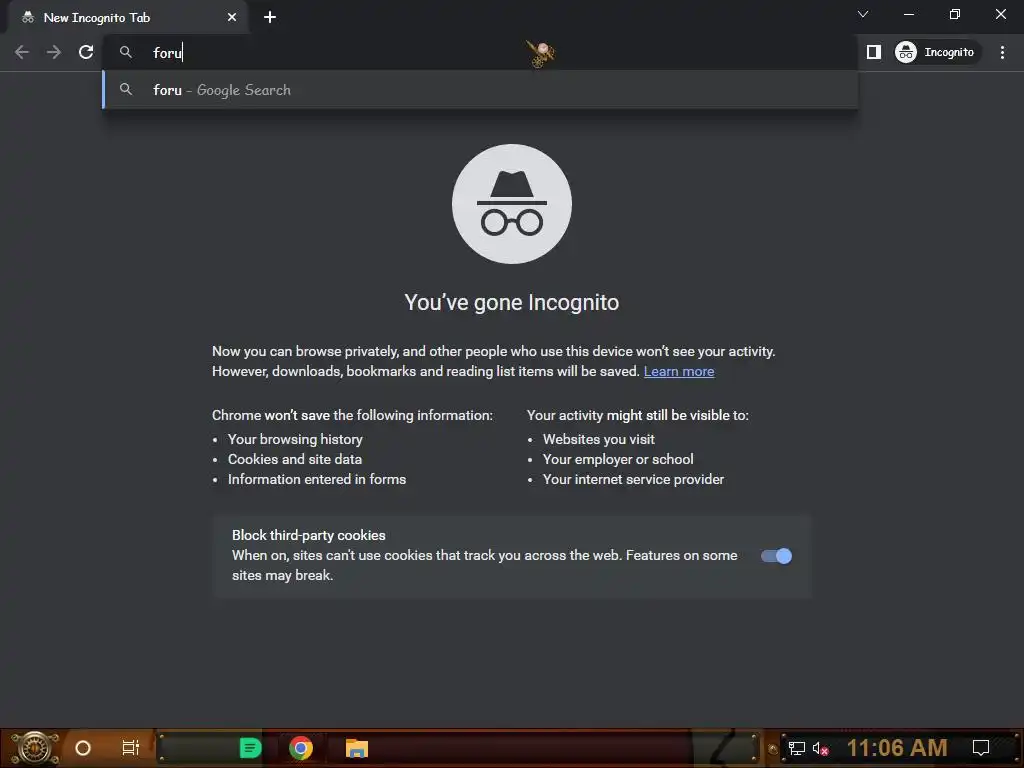The image size is (1024, 768).
Task: Click the large incognito hat logo
Action: pos(512,204)
